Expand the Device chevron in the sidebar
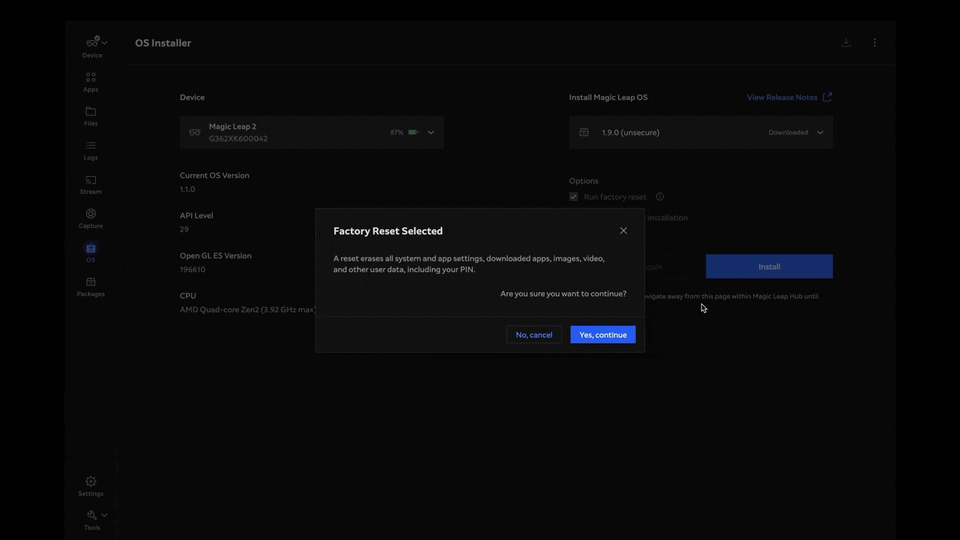Viewport: 960px width, 540px height. [x=105, y=43]
